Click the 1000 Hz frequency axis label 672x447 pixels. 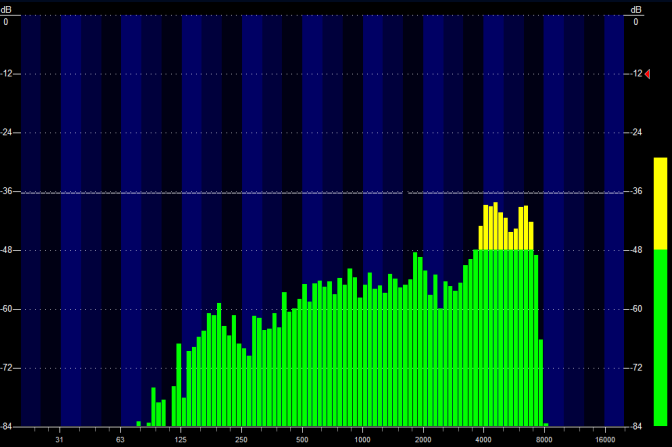[x=362, y=440]
